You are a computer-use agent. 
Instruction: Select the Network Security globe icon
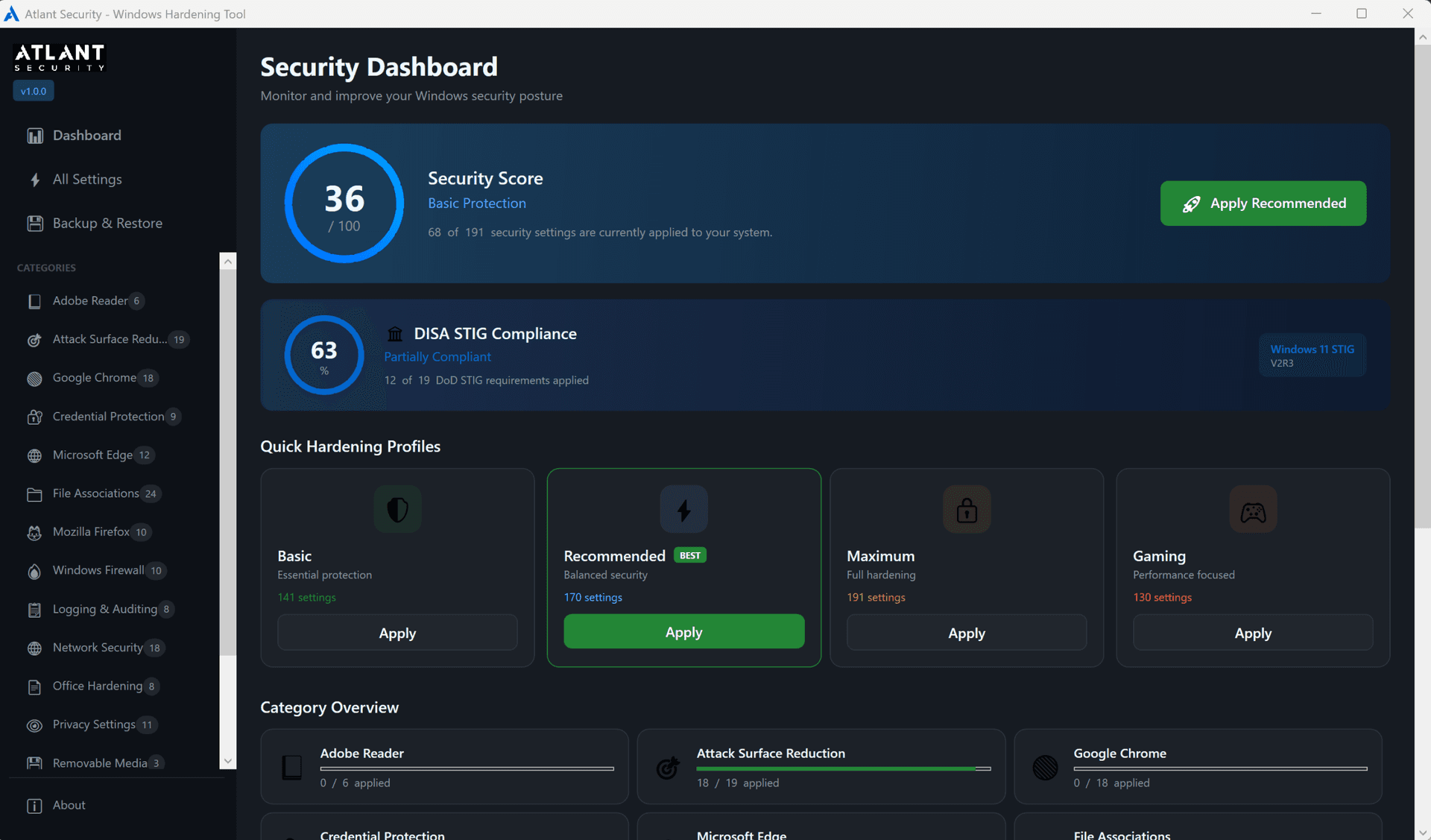tap(34, 648)
